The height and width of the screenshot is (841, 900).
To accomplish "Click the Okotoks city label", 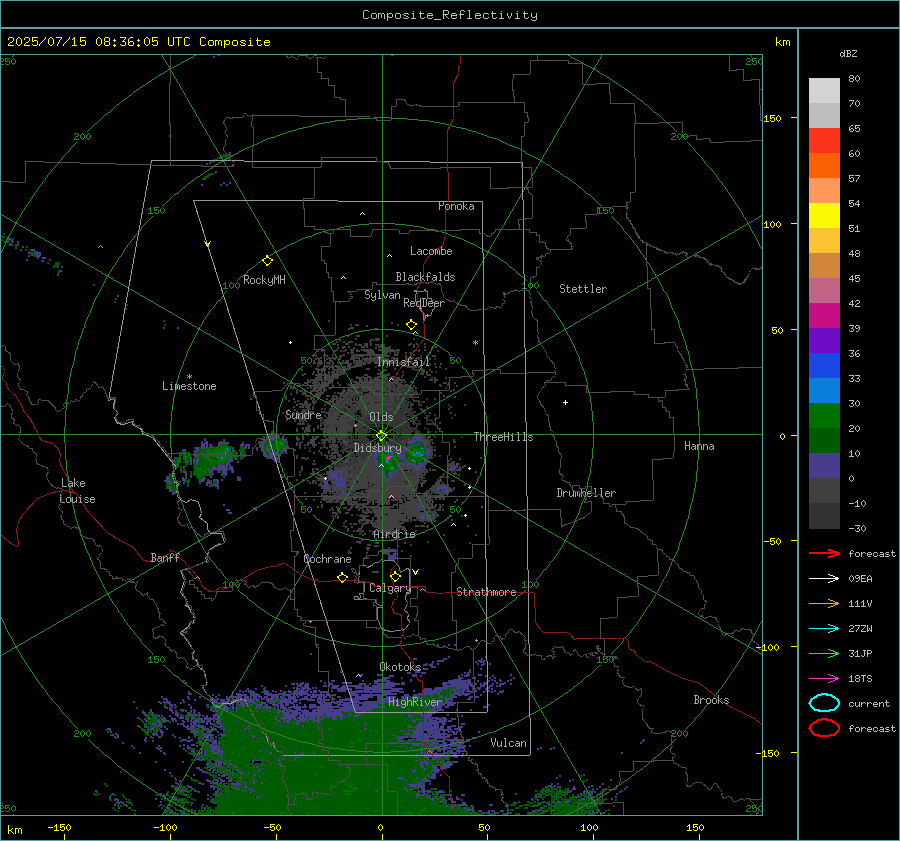I will (400, 667).
